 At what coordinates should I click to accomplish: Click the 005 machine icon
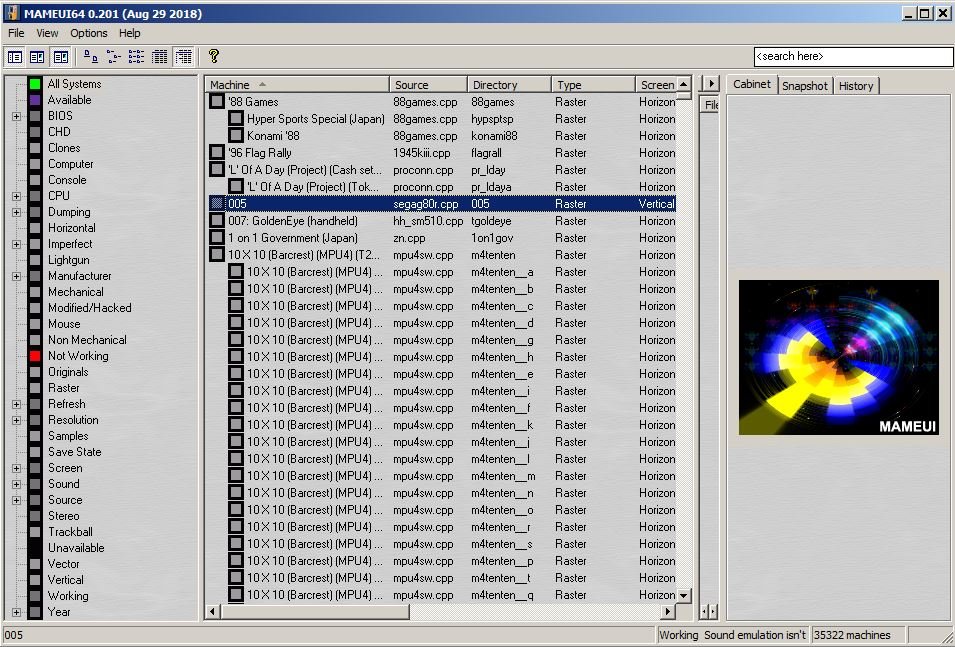pos(217,203)
